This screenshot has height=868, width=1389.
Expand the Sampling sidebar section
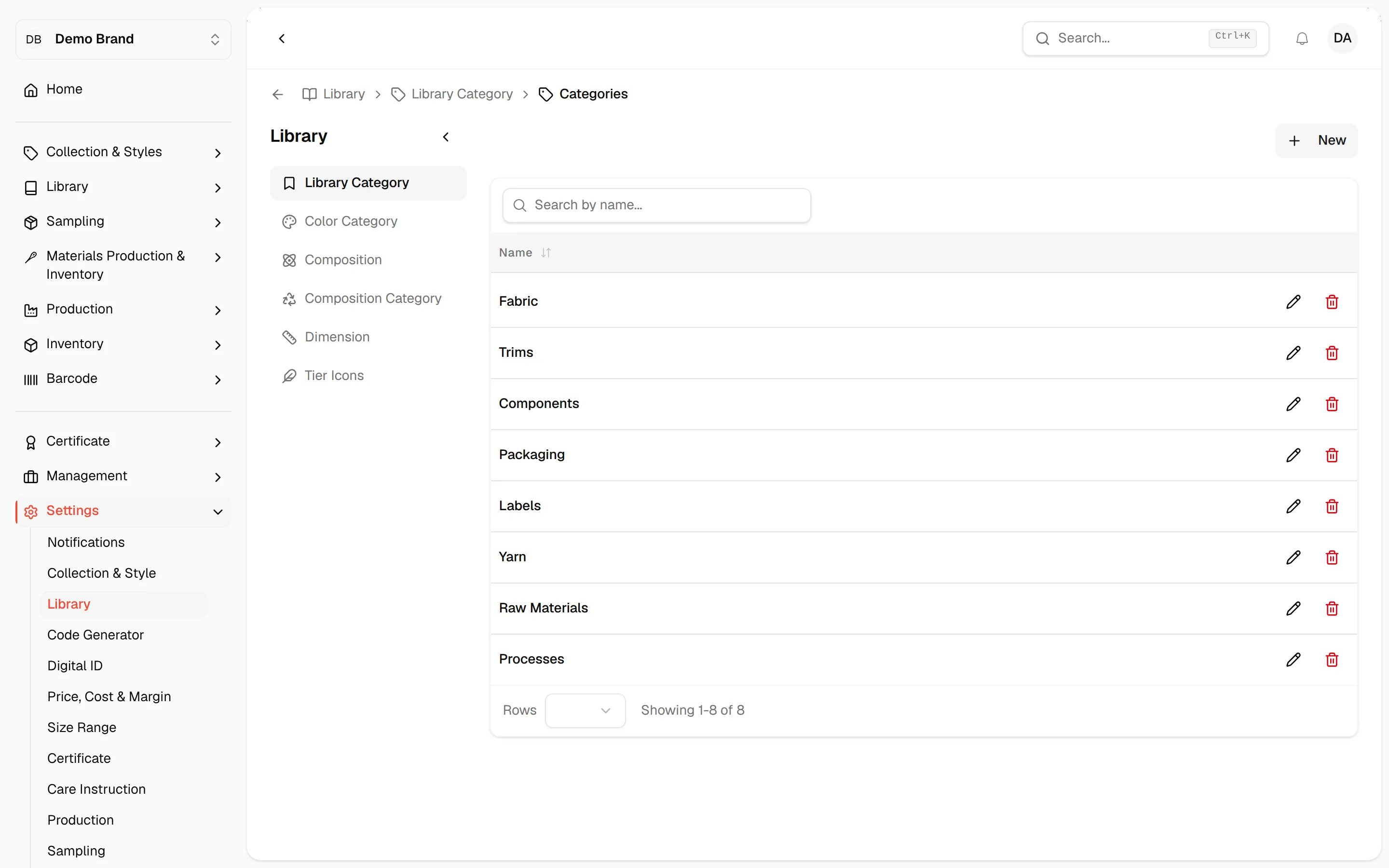(123, 222)
